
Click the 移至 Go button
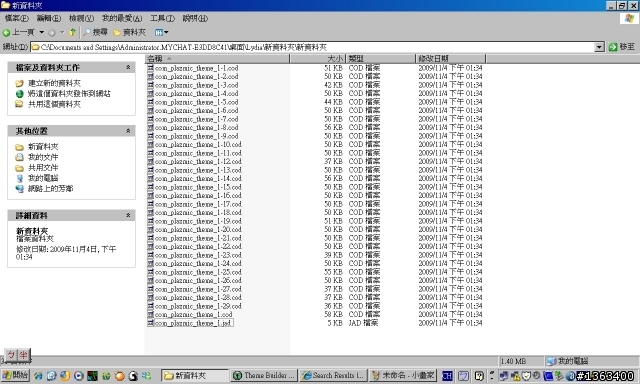pyautogui.click(x=622, y=47)
